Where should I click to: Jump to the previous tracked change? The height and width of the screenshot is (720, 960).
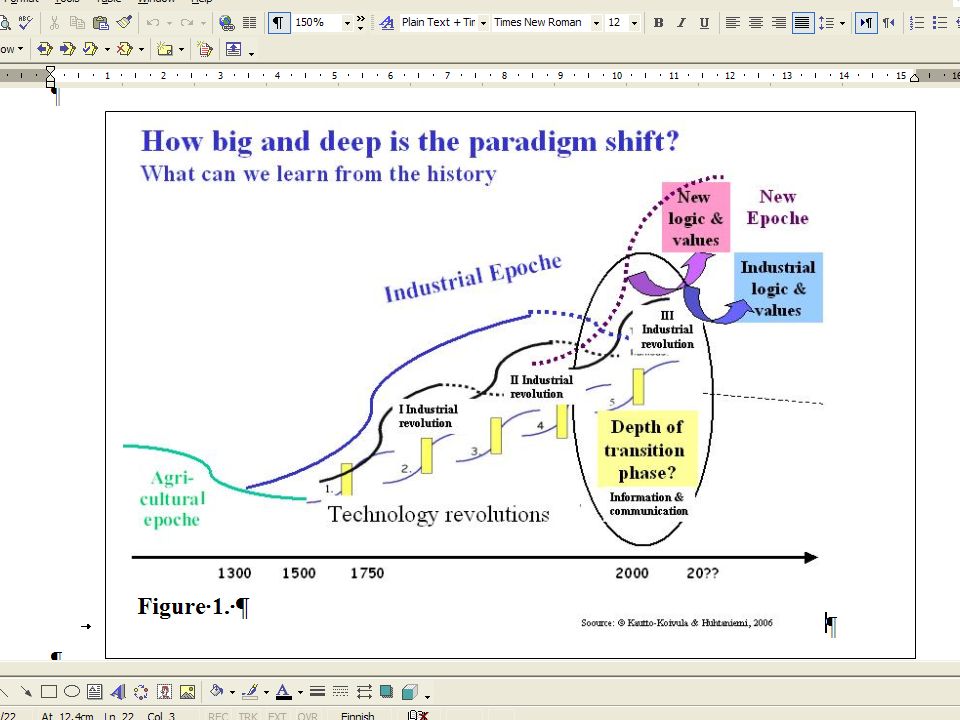point(45,49)
